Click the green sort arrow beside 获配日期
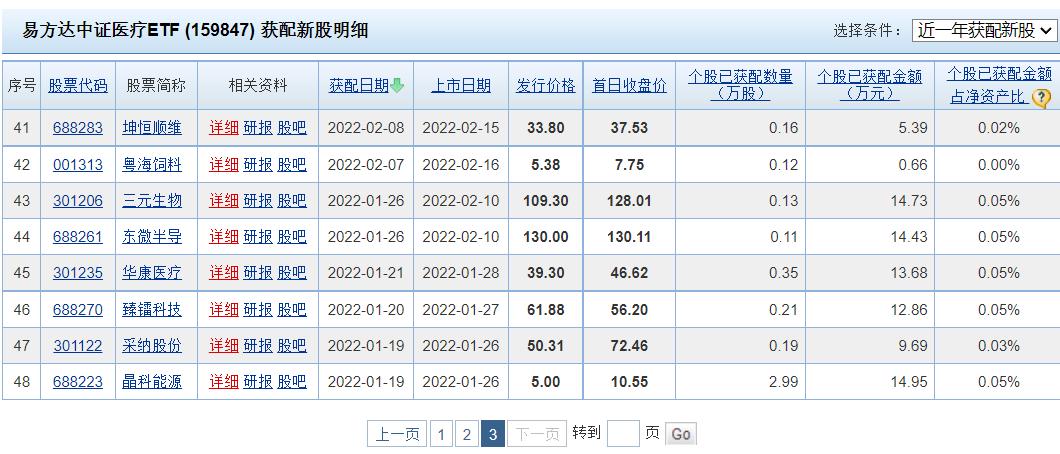This screenshot has height=454, width=1060. (397, 86)
